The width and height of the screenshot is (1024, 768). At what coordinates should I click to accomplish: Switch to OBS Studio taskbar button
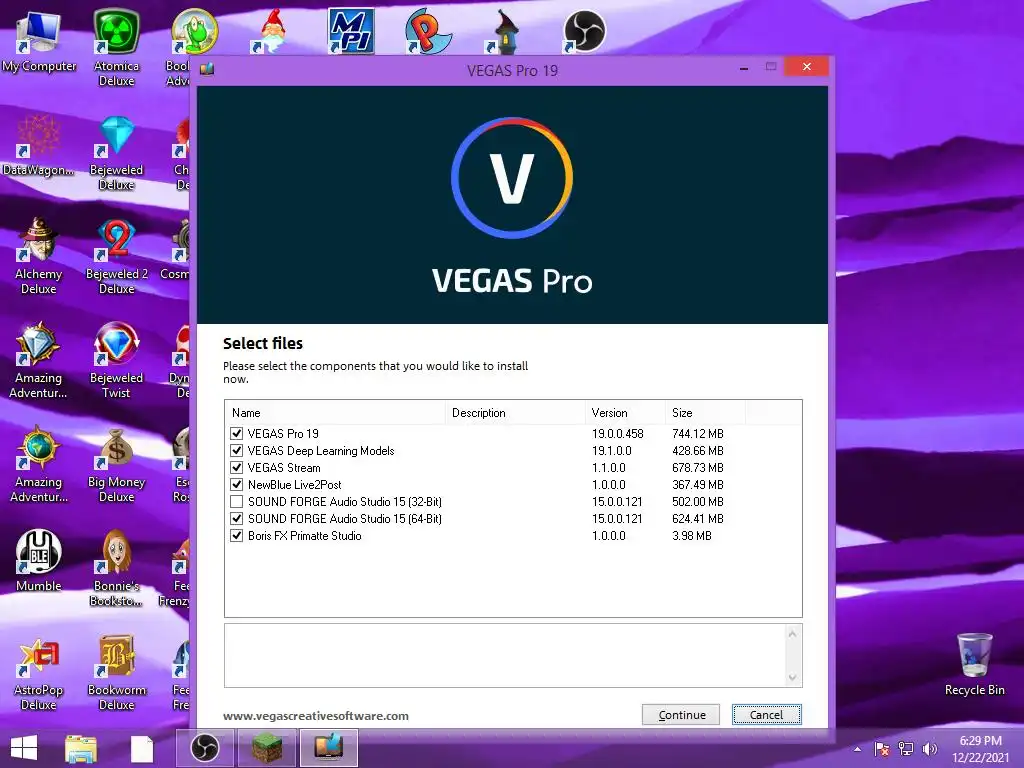click(204, 748)
